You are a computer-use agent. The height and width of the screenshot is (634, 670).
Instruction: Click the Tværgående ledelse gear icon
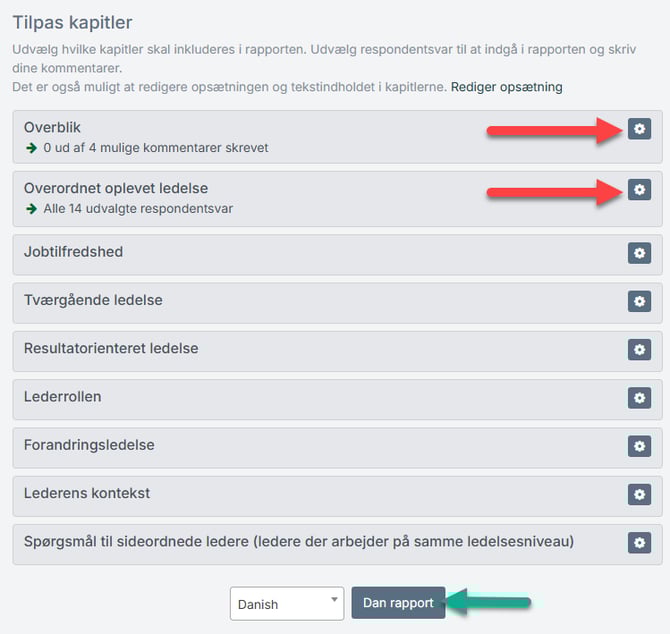coord(639,301)
